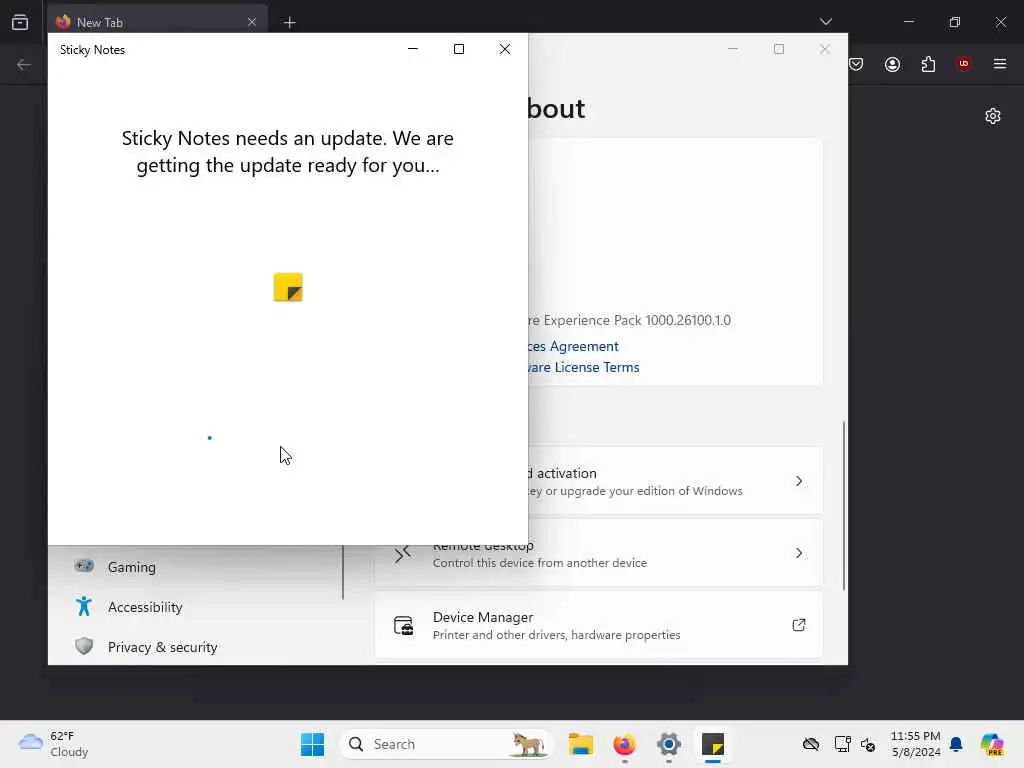The image size is (1024, 768).
Task: Click the Sticky Notes needs an update message
Action: (288, 152)
